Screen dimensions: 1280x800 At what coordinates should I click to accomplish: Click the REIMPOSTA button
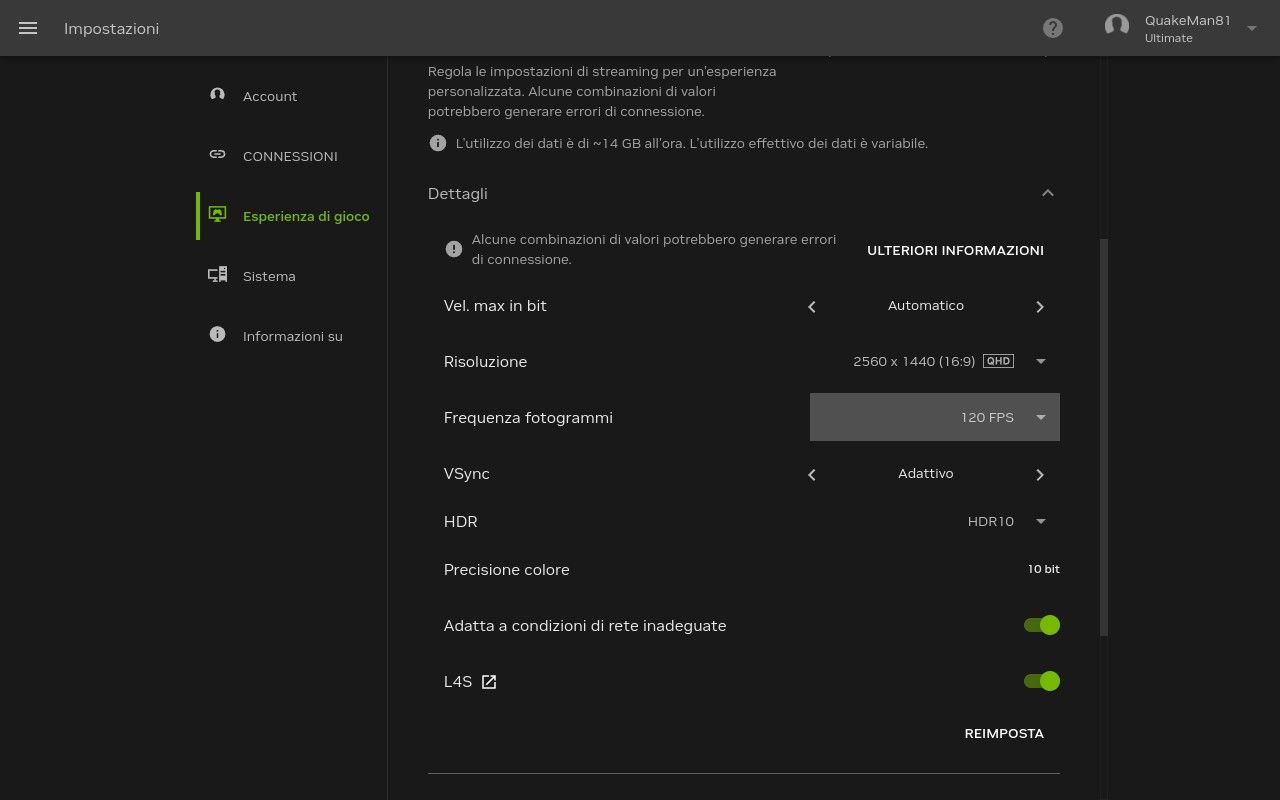[1004, 733]
